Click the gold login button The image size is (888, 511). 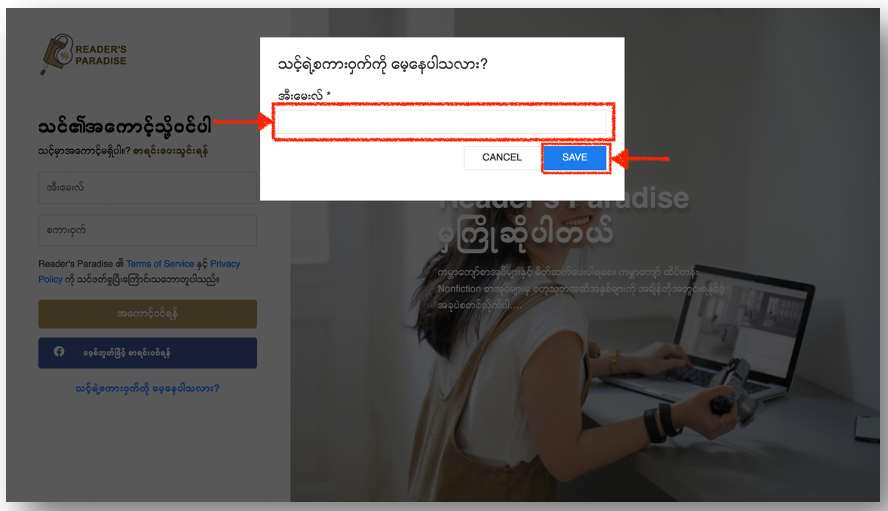click(x=147, y=314)
